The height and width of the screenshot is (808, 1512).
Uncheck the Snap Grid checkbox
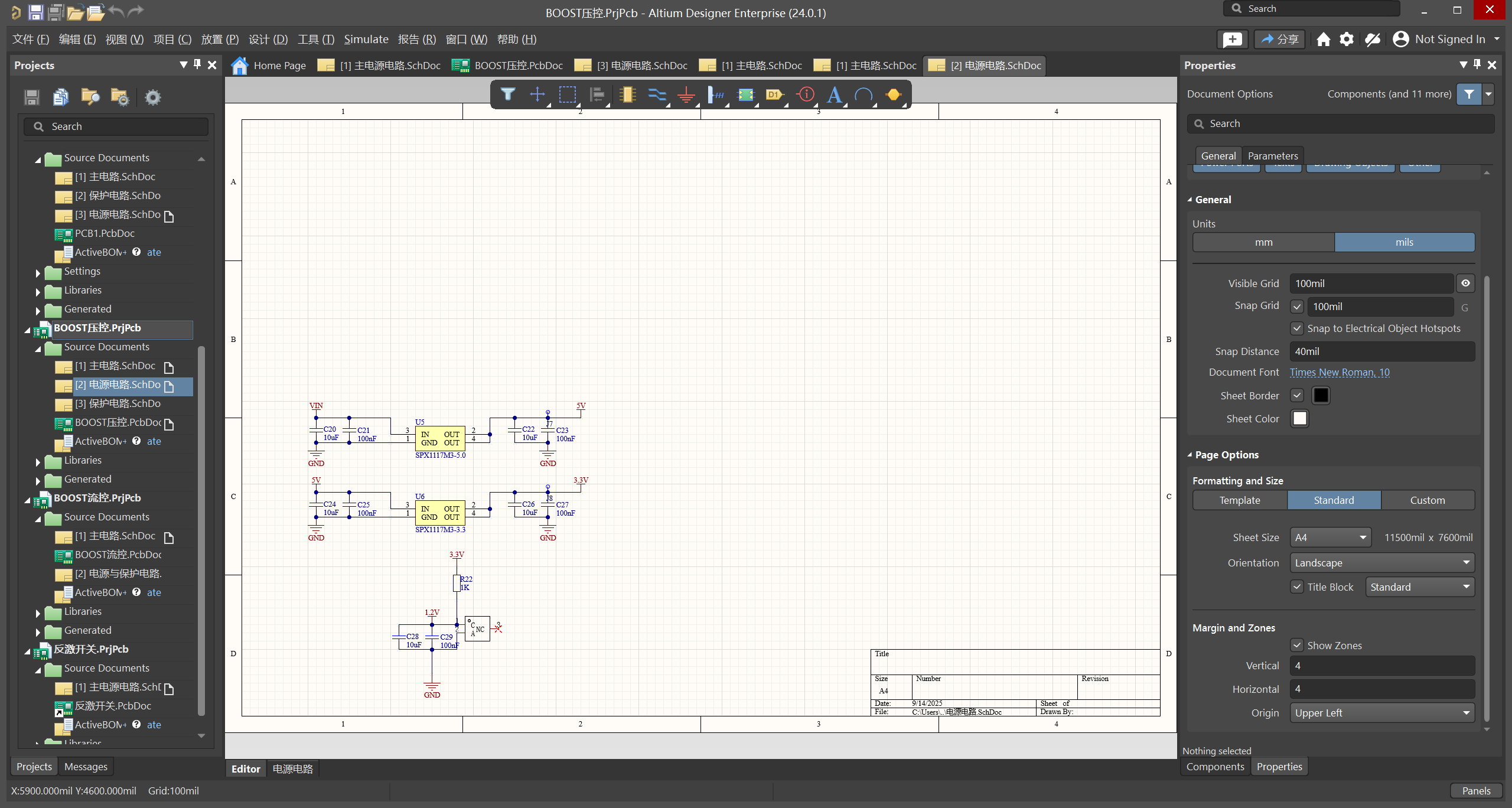1297,307
